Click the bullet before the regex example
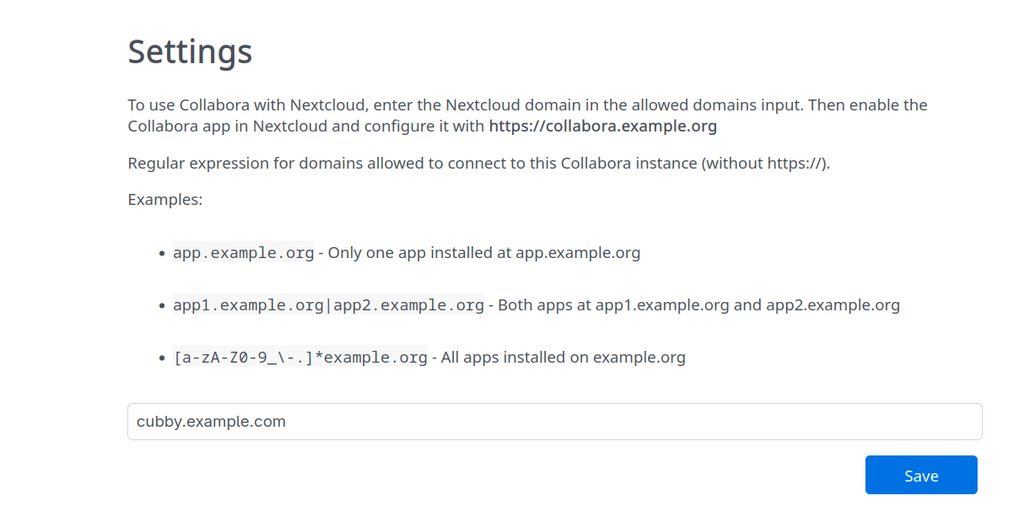The width and height of the screenshot is (1024, 506). pos(162,358)
